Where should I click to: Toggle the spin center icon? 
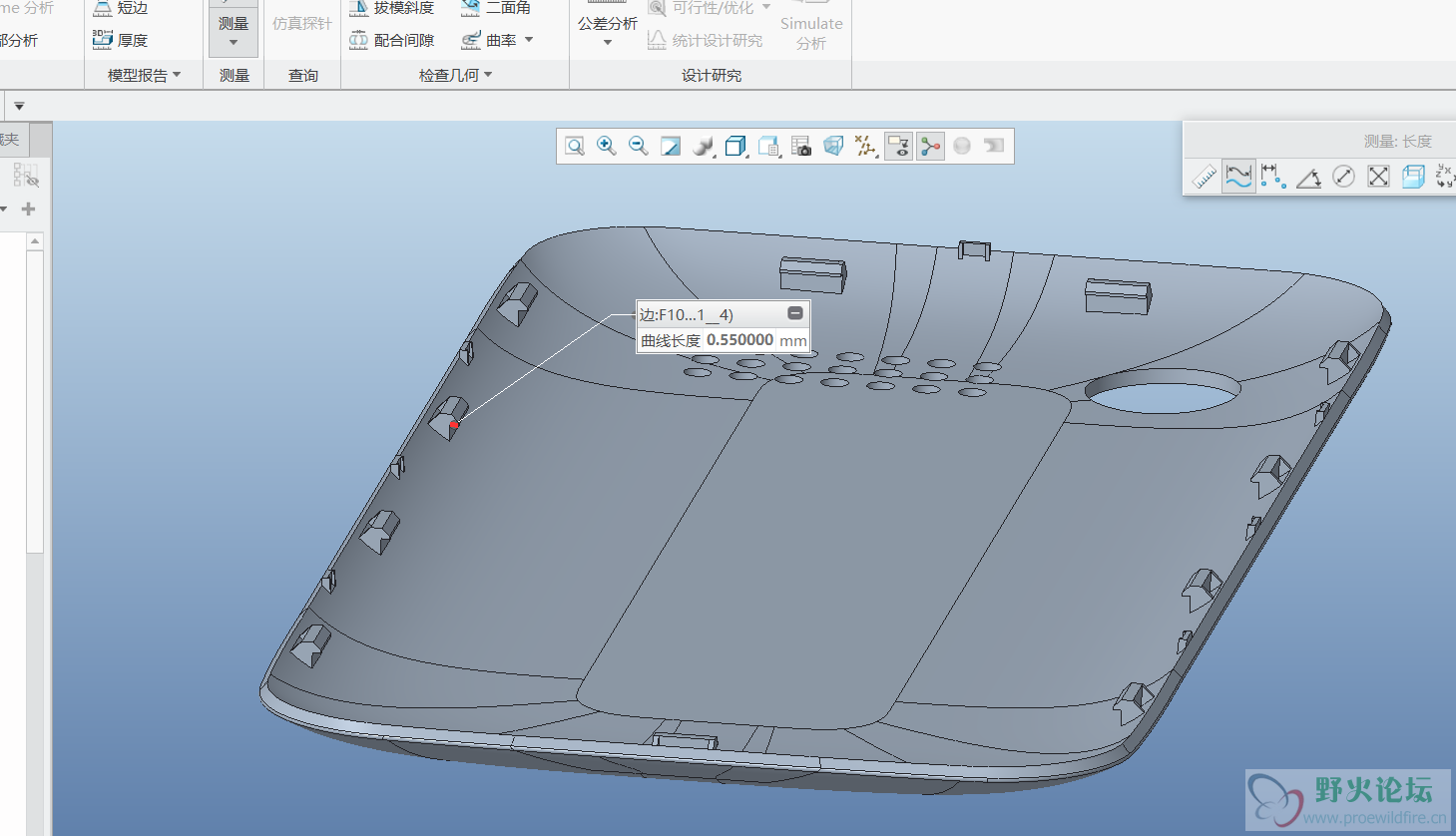pos(930,147)
